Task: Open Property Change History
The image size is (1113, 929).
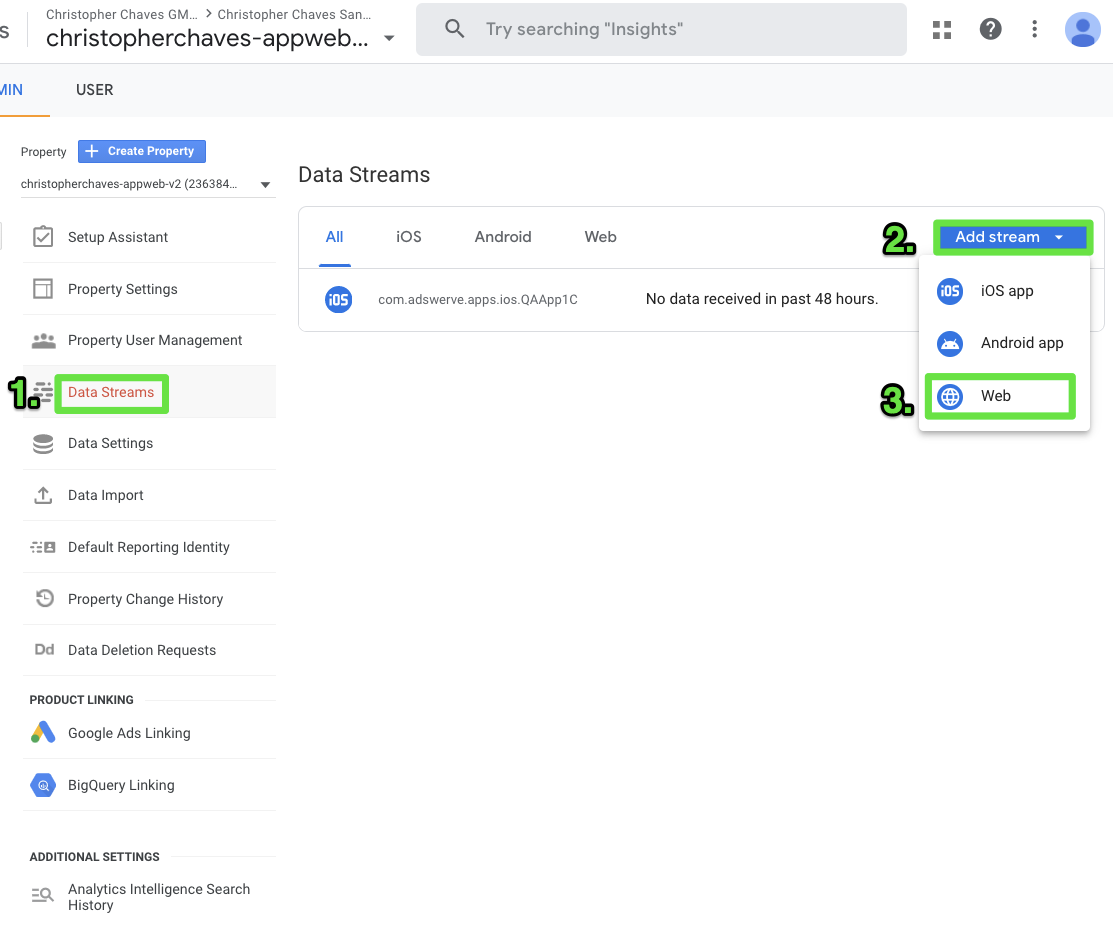Action: point(150,599)
